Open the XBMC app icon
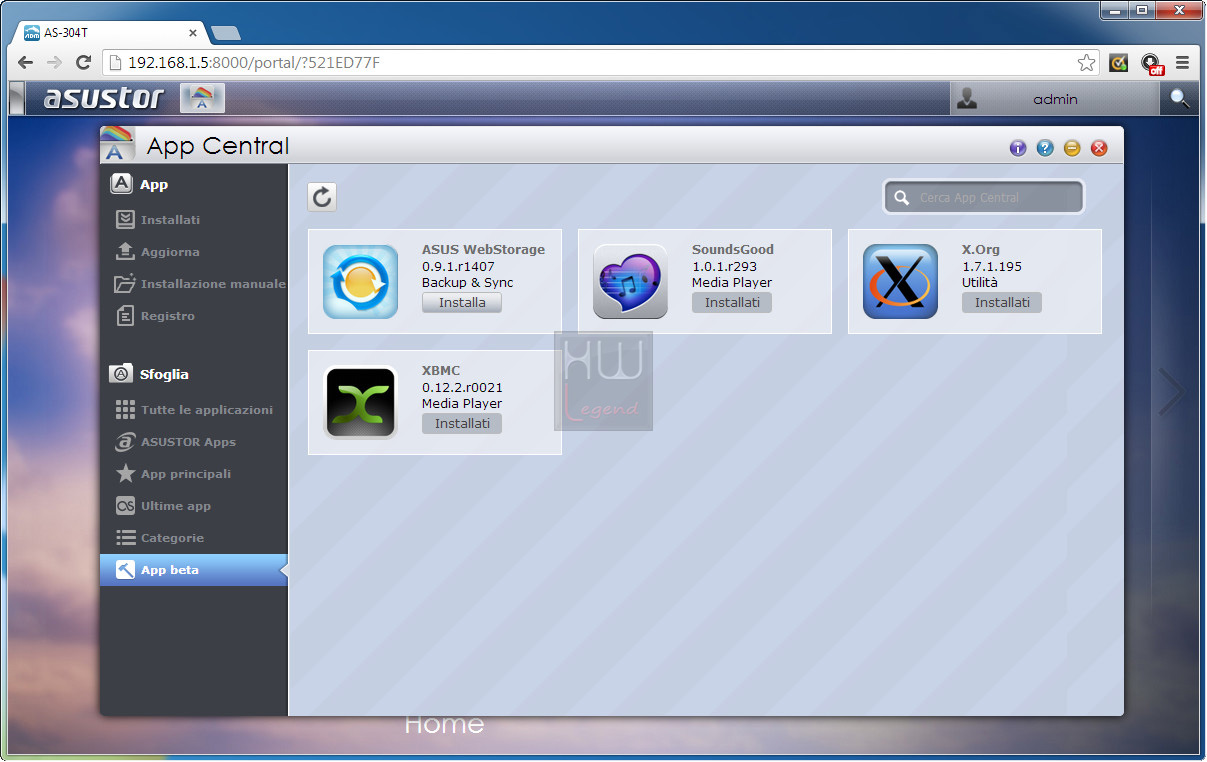Screen dimensions: 1207x762 (361, 403)
